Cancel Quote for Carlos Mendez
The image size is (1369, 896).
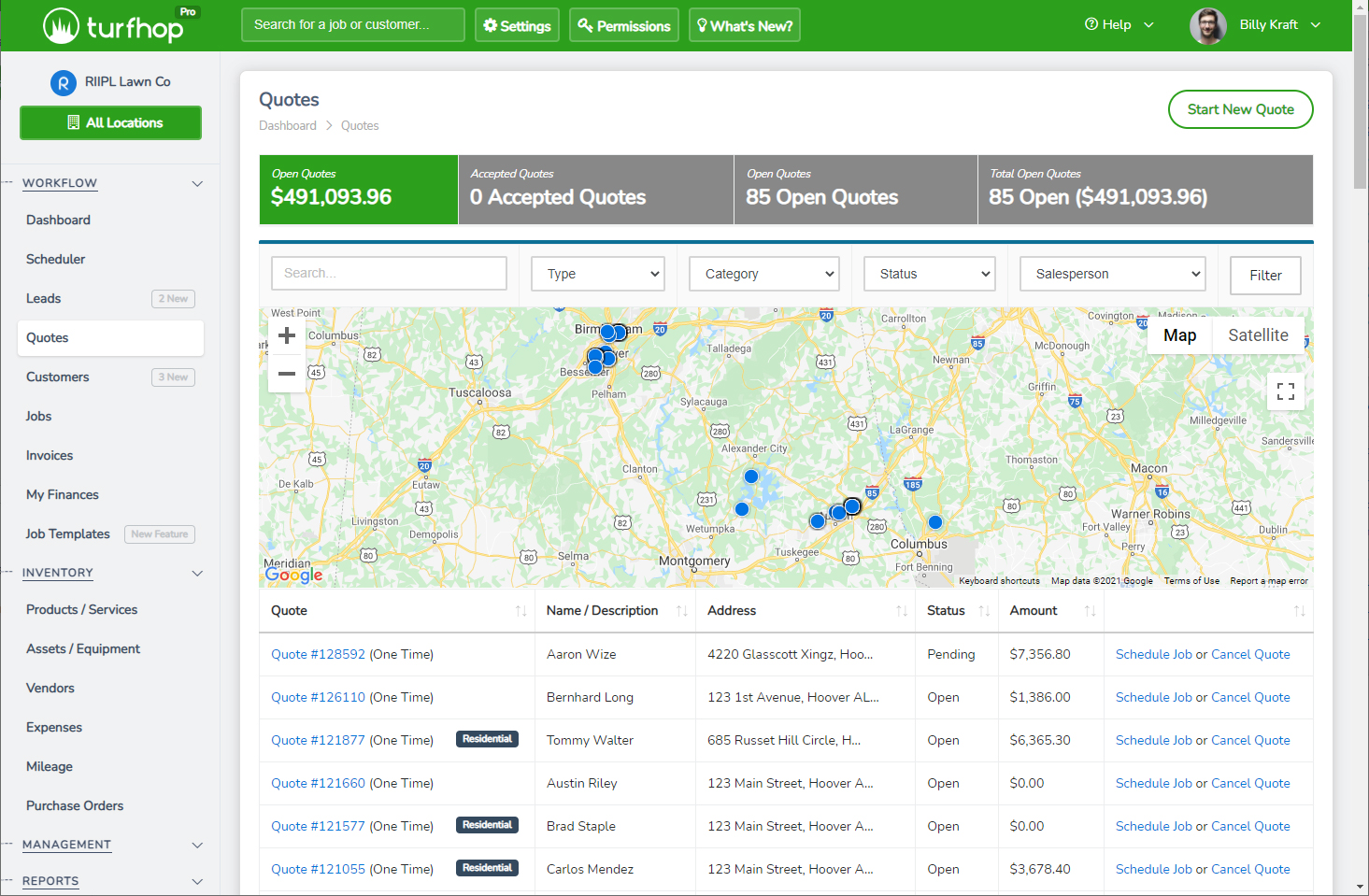[1250, 870]
